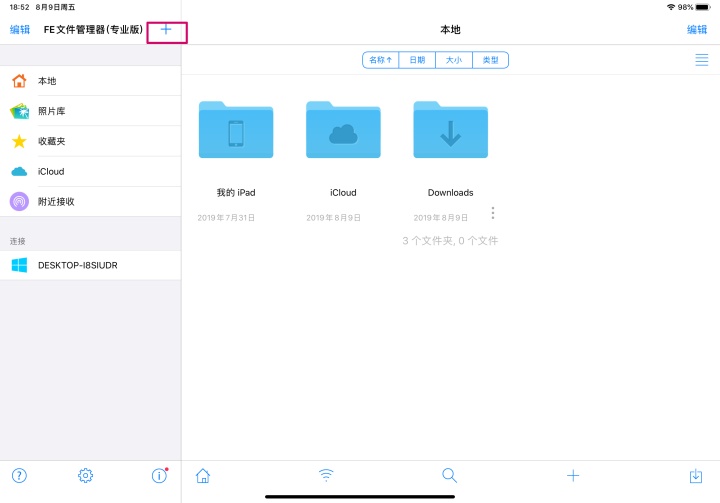Tap the Downloads folder name label
Screen dimensions: 720x503
click(450, 192)
